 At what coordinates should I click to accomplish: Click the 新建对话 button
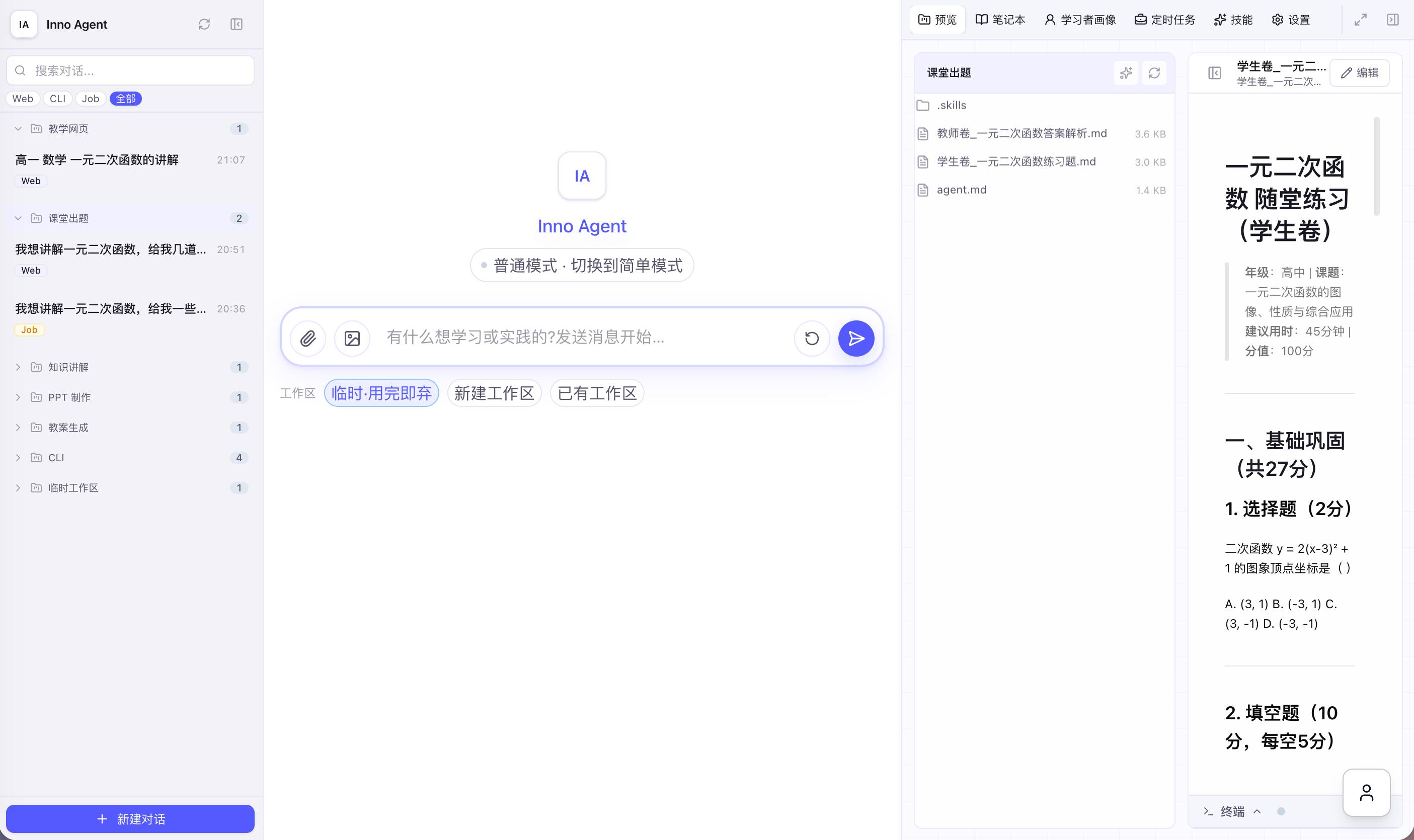(x=130, y=818)
